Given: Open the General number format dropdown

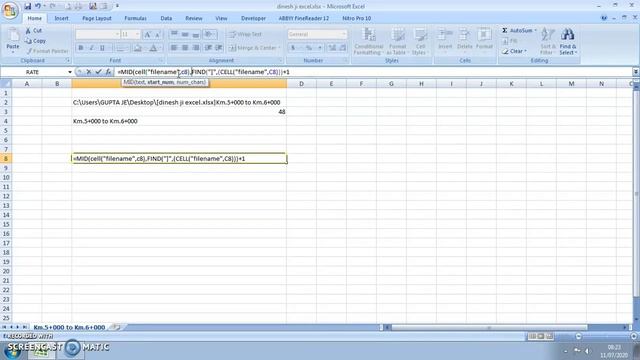Looking at the screenshot, I should click(x=344, y=35).
